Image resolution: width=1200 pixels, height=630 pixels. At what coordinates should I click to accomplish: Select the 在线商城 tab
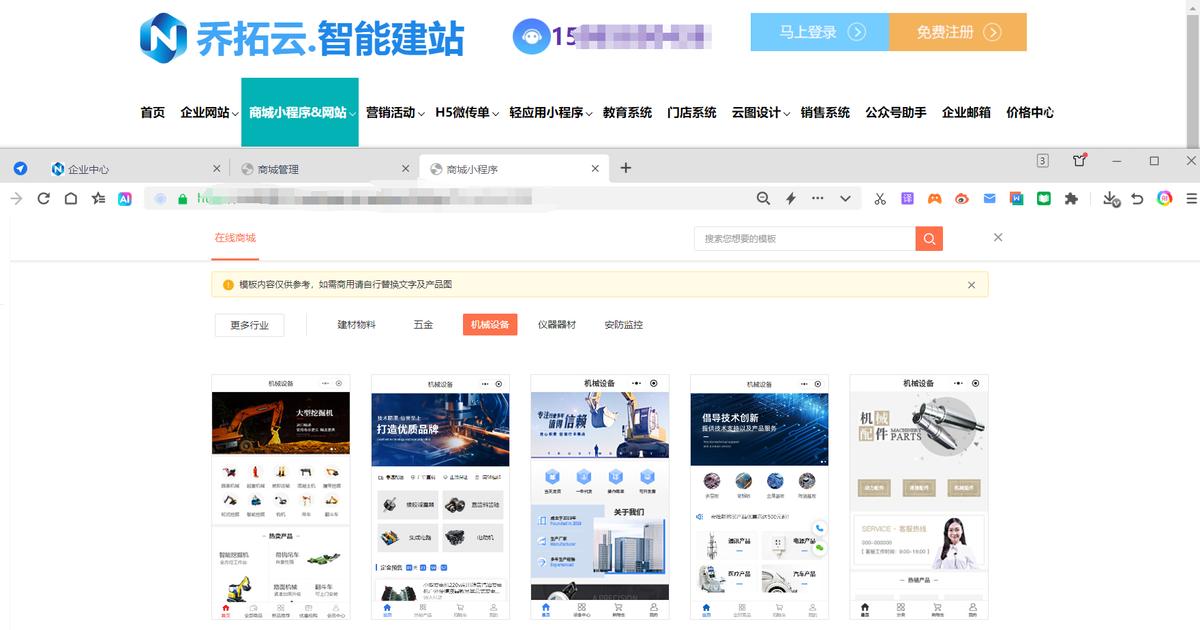pos(235,238)
